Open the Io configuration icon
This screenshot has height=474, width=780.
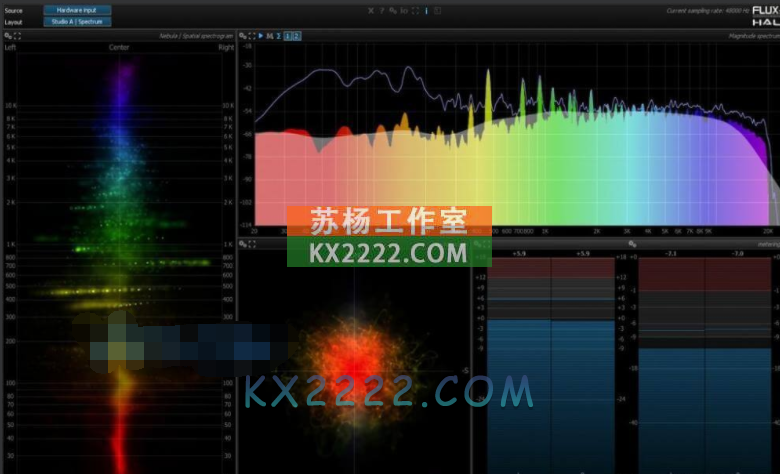[x=404, y=10]
